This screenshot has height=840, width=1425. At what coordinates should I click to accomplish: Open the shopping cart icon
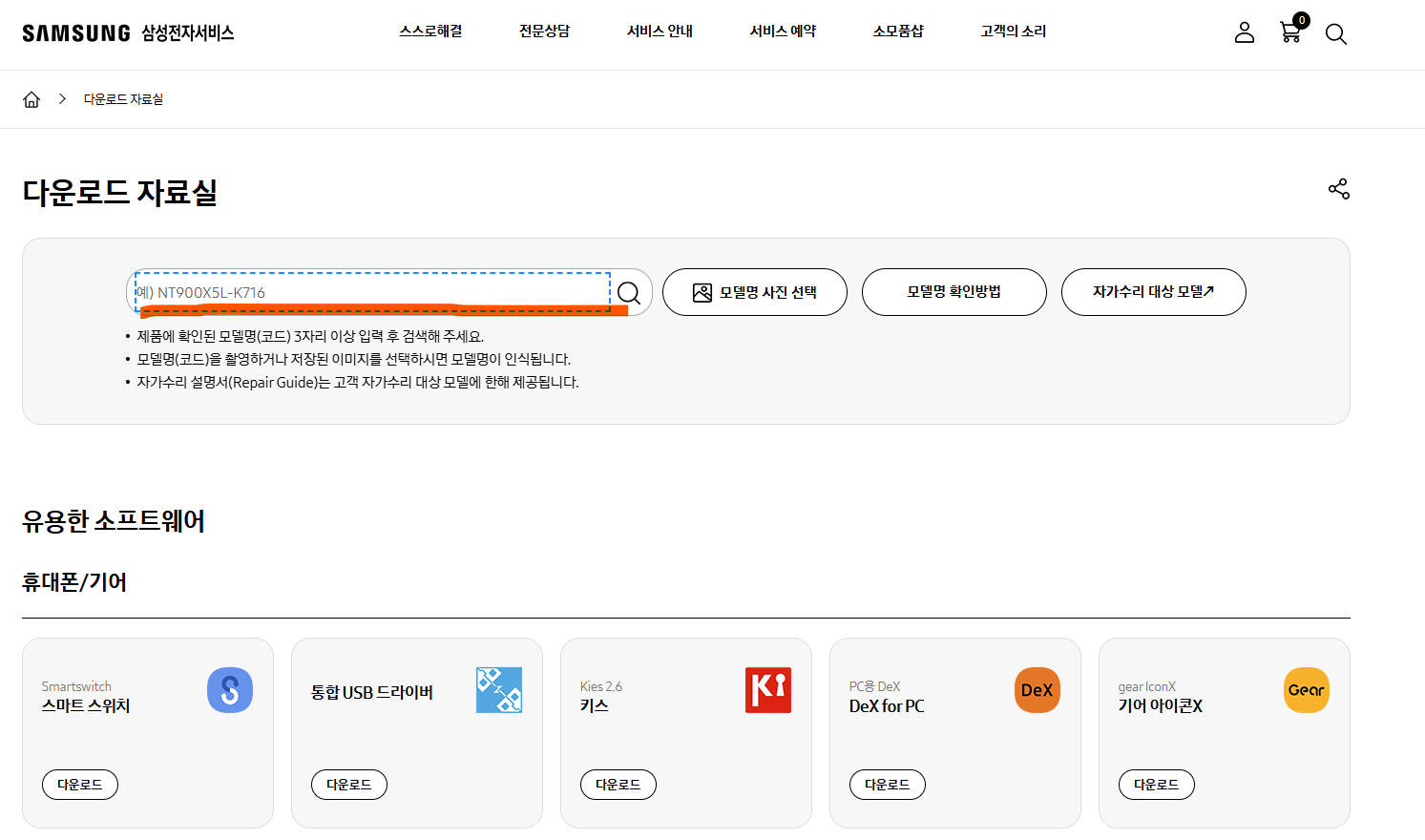[x=1290, y=32]
